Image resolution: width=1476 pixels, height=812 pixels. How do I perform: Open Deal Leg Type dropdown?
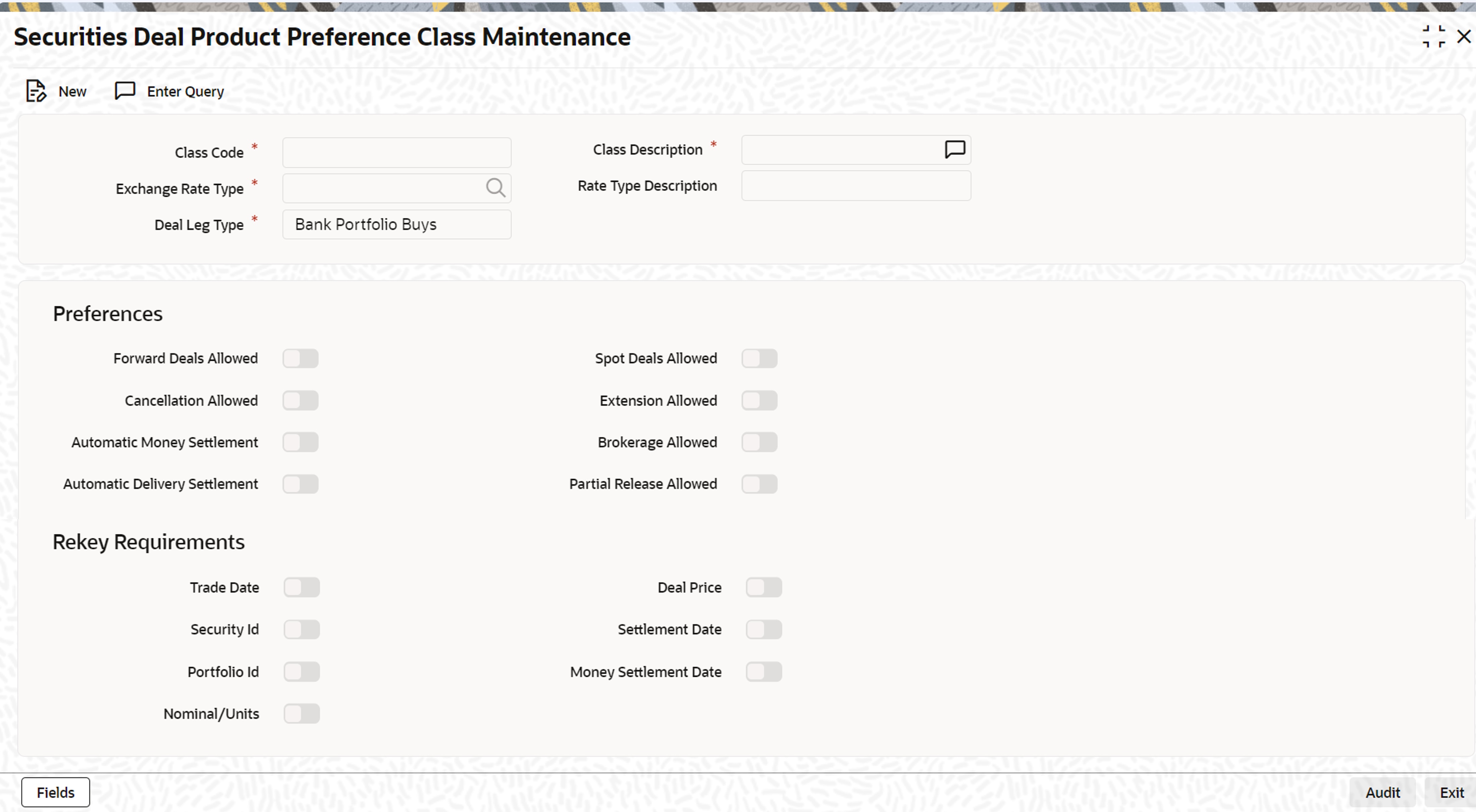click(x=397, y=225)
